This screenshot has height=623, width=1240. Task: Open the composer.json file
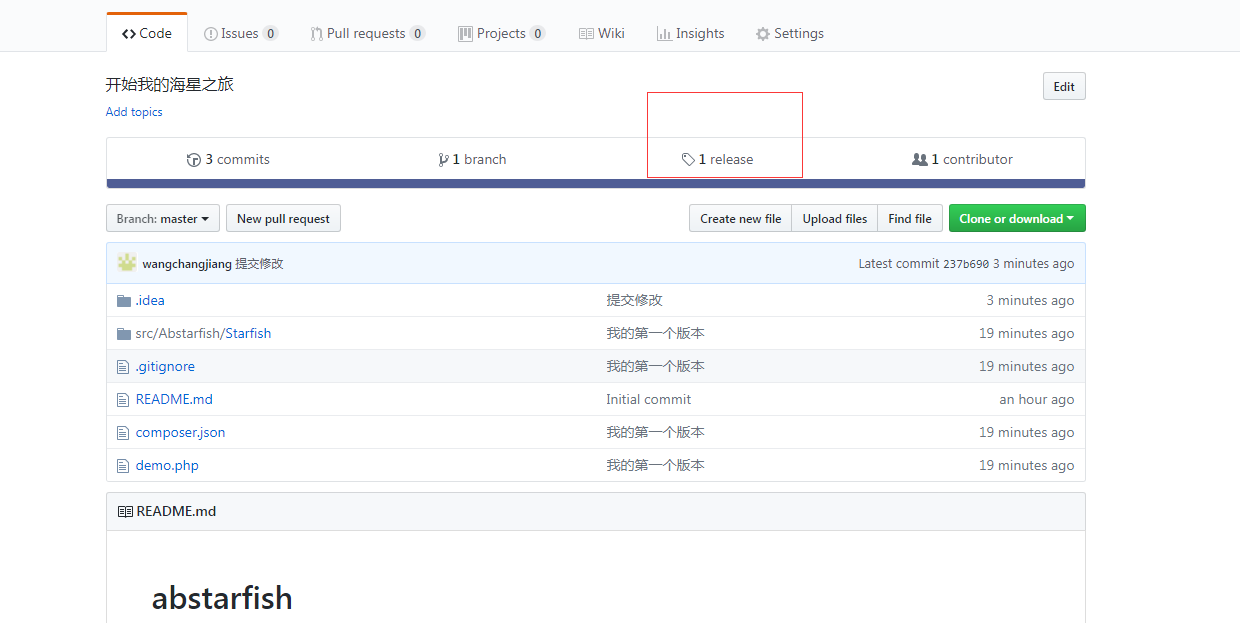(x=180, y=432)
